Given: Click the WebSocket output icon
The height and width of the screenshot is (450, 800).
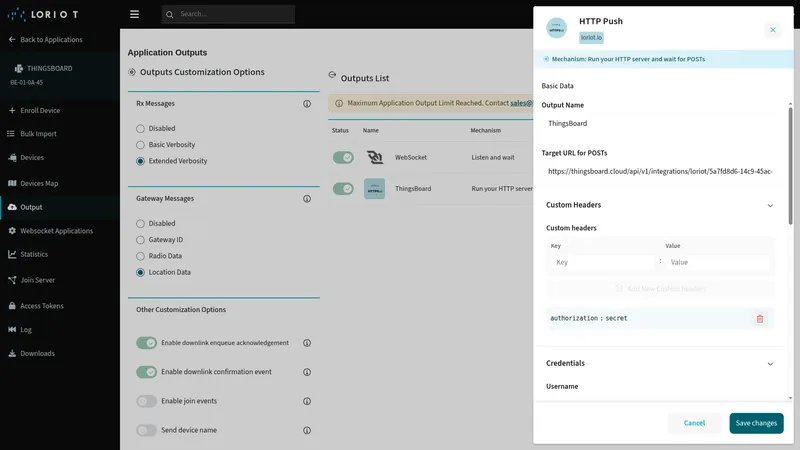Looking at the screenshot, I should click(374, 157).
